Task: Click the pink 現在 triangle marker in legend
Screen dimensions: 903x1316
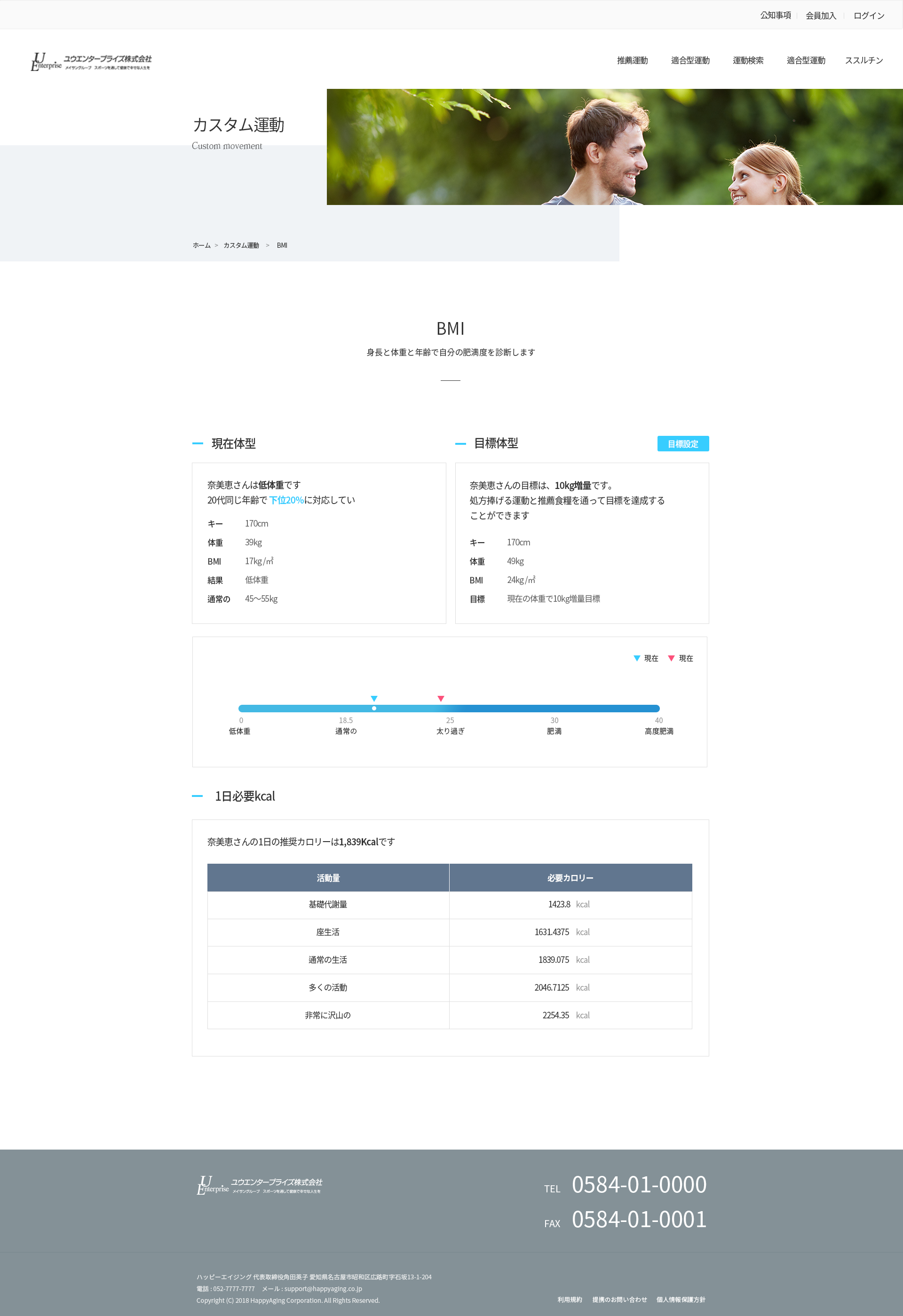Action: tap(671, 658)
